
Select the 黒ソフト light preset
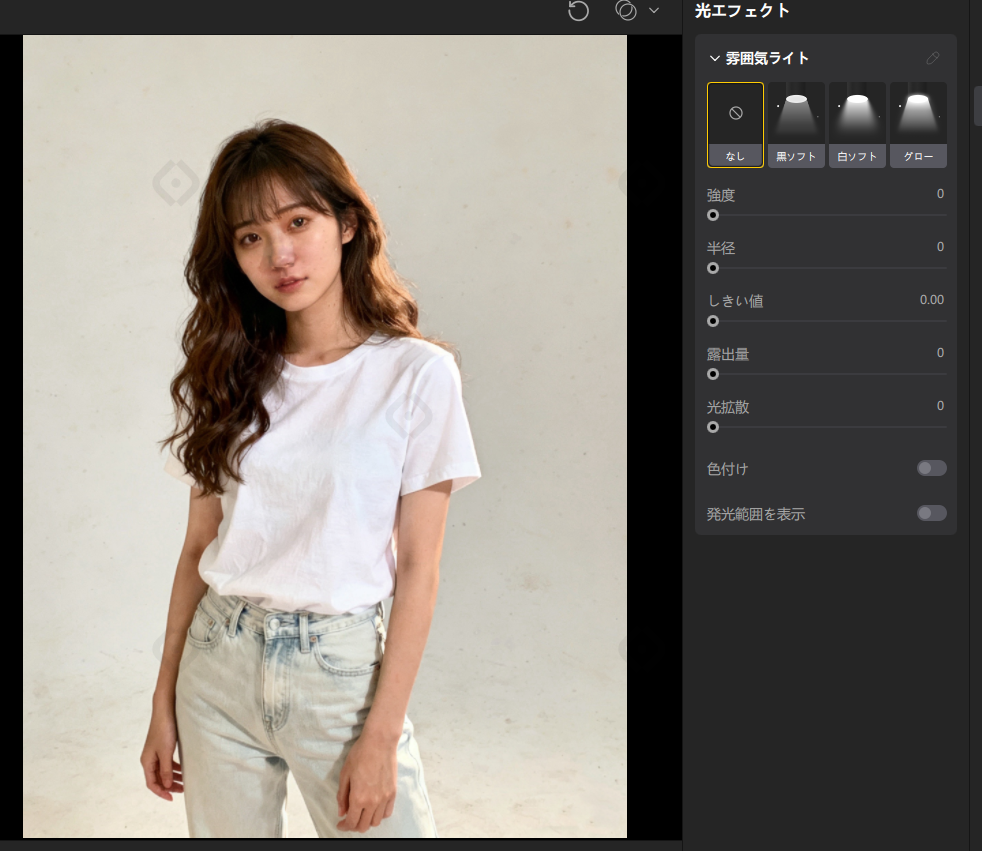coord(796,125)
